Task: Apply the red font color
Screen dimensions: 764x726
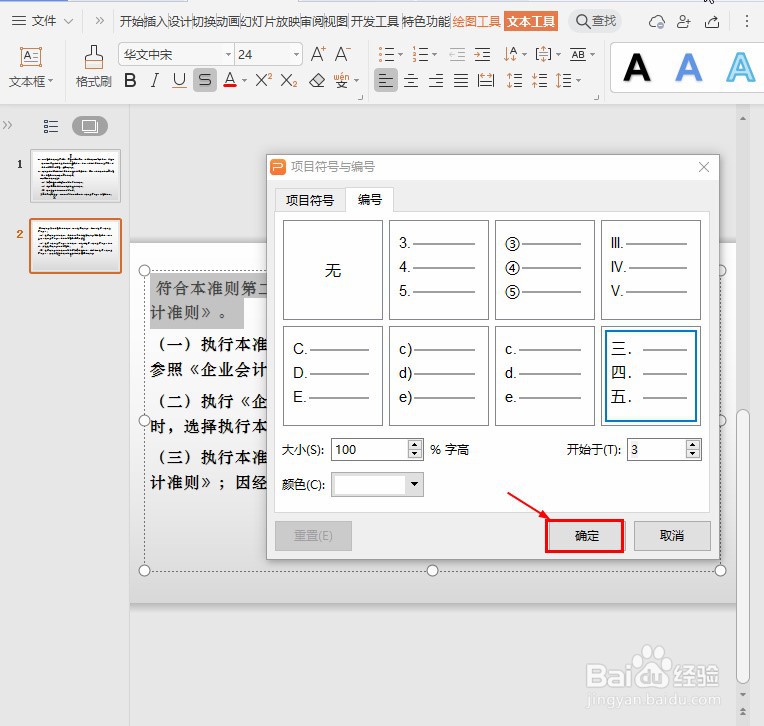Action: click(230, 80)
